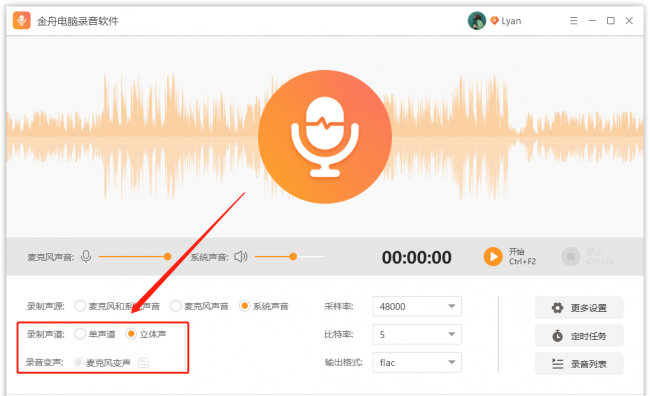This screenshot has width=650, height=396.
Task: Start recording with the orange play button
Action: click(x=493, y=257)
